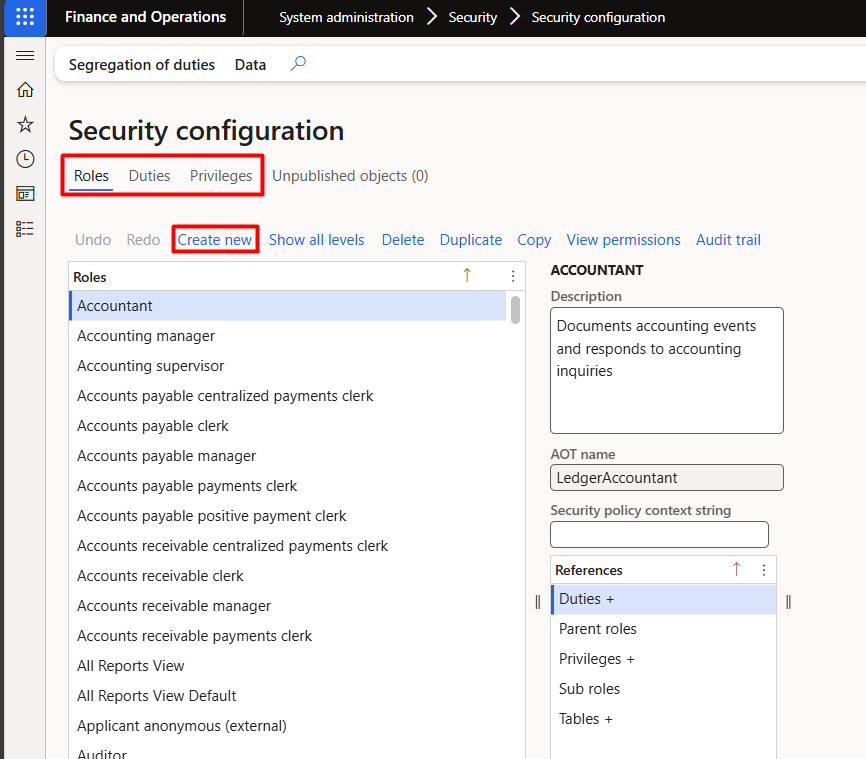This screenshot has height=759, width=866.
Task: Click the Delete button
Action: (403, 240)
